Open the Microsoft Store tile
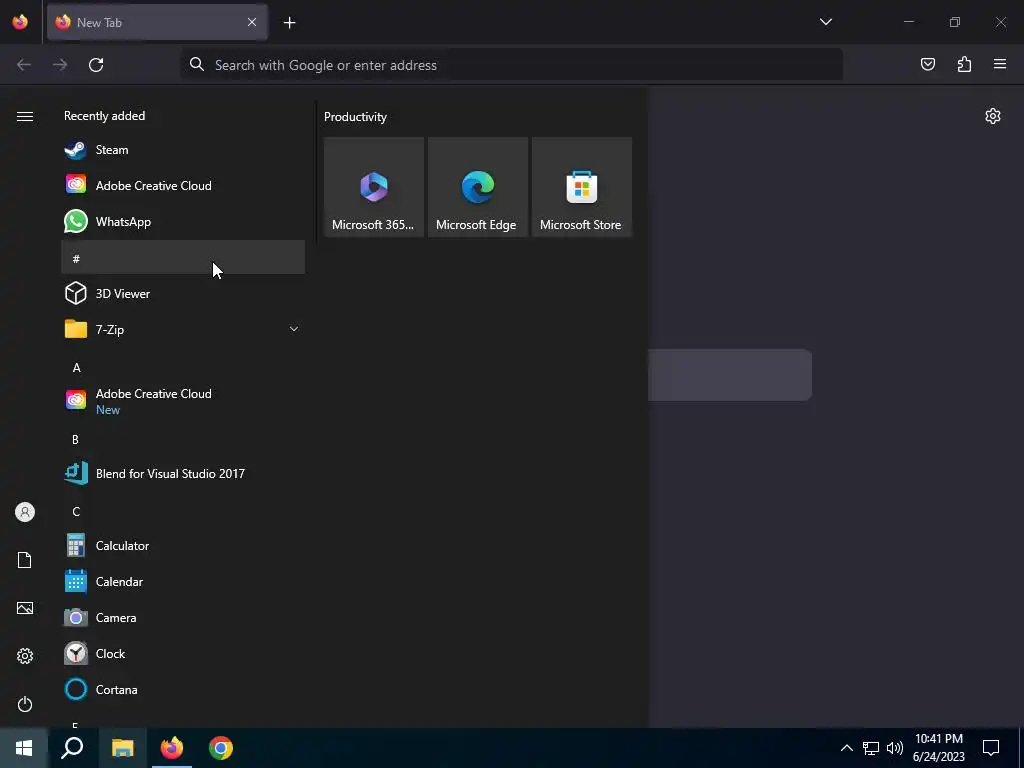 tap(581, 187)
